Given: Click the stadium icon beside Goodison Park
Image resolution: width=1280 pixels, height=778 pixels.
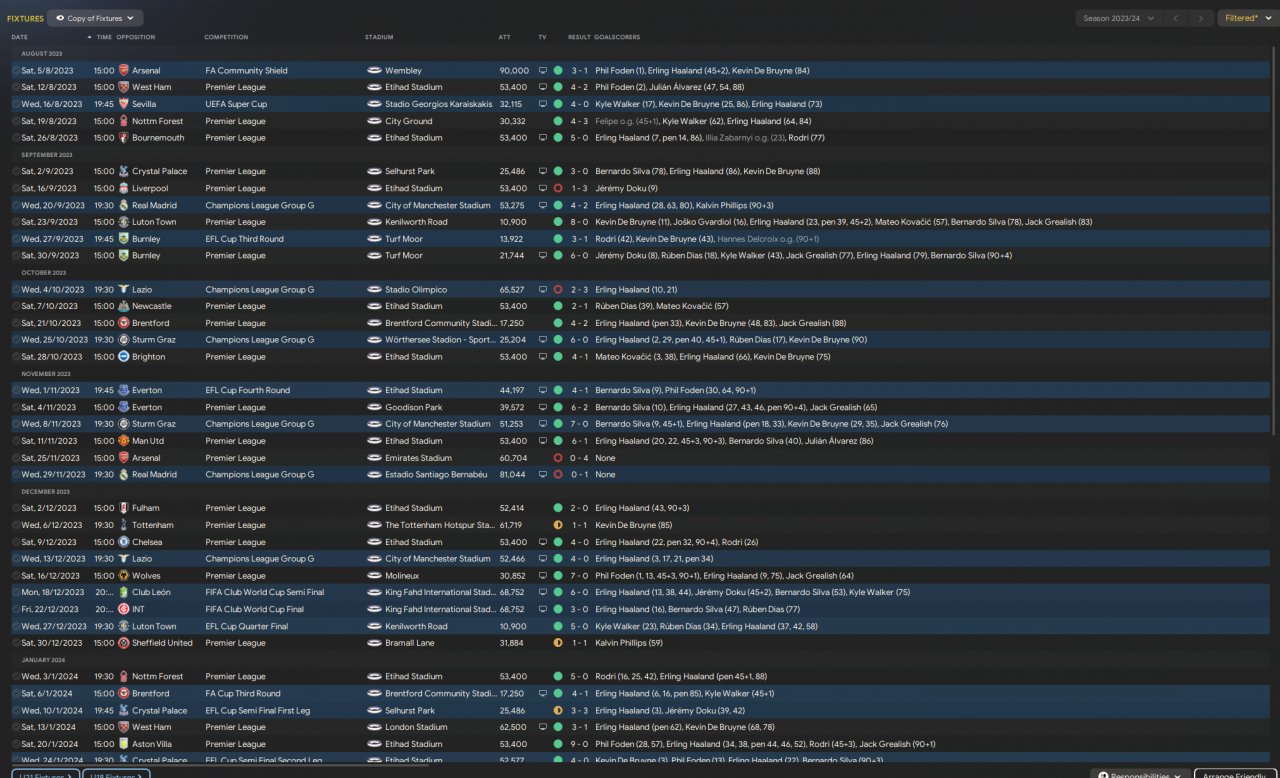Looking at the screenshot, I should point(374,407).
